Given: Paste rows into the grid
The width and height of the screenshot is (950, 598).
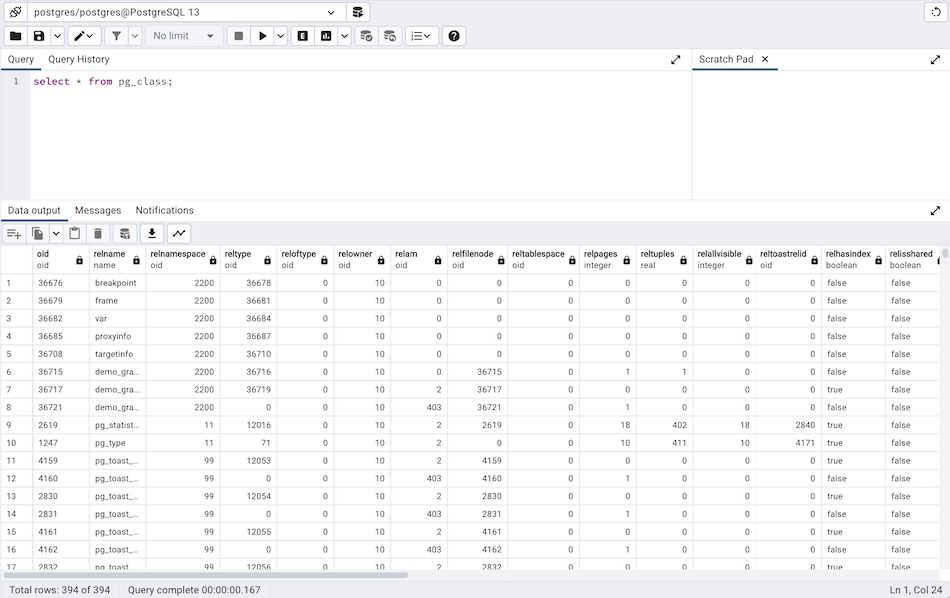Looking at the screenshot, I should click(x=74, y=232).
